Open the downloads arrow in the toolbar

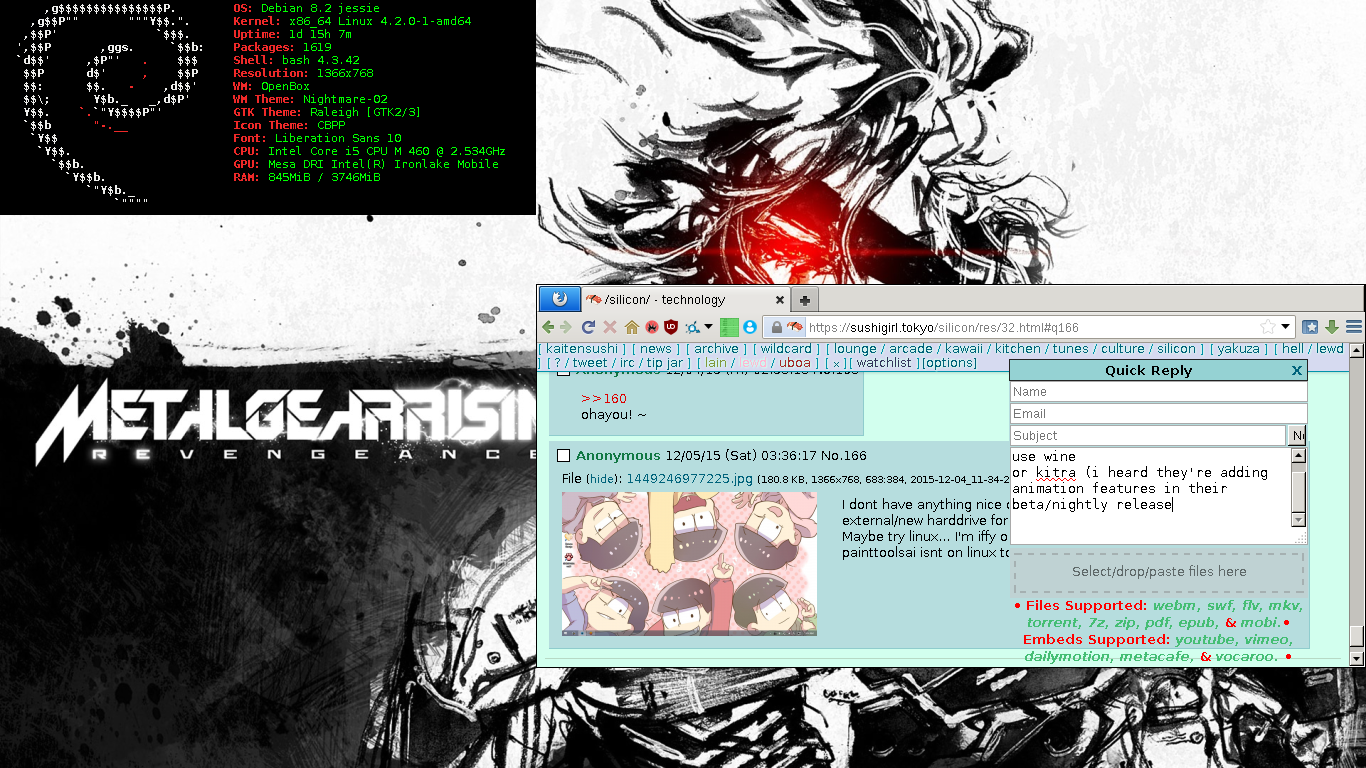tap(1332, 327)
